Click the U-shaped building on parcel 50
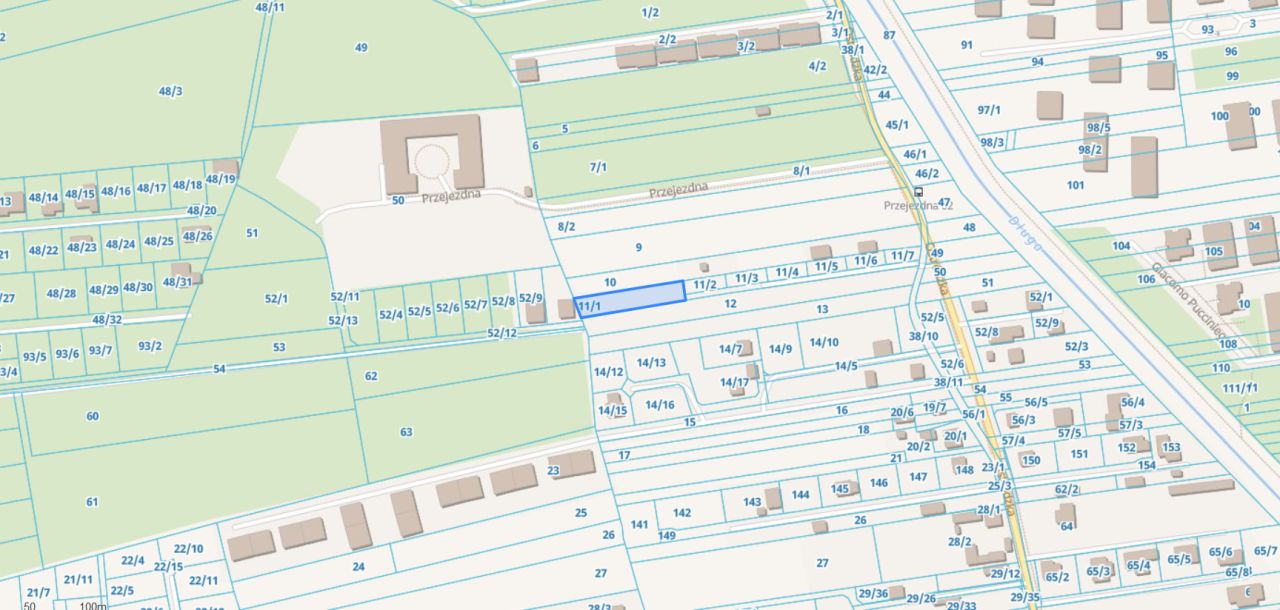This screenshot has height=610, width=1280. point(432,151)
